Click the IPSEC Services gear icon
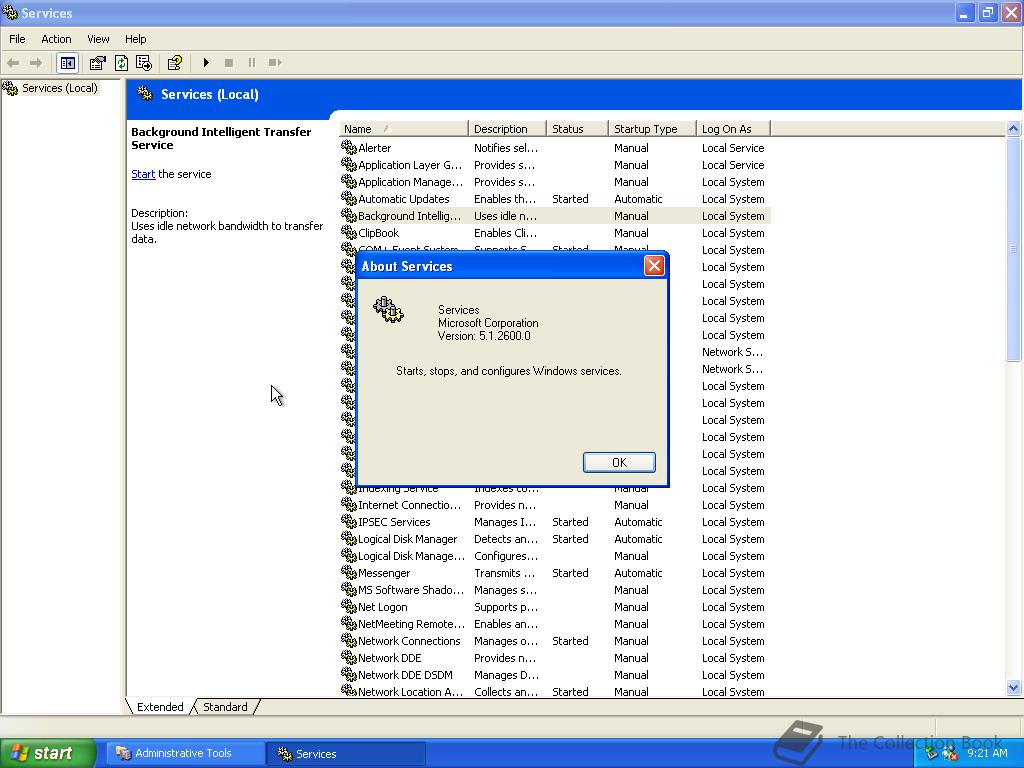1024x768 pixels. tap(349, 522)
